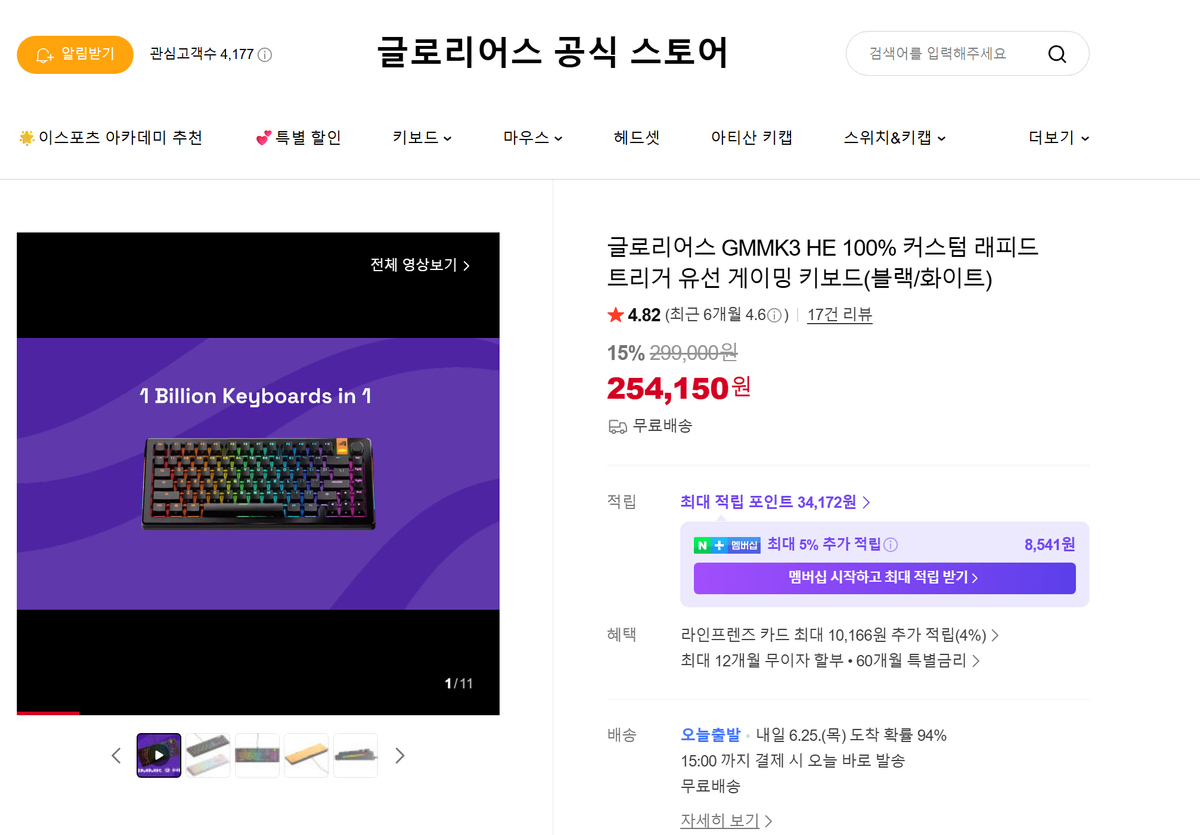This screenshot has width=1200, height=835.
Task: Open the 아티산 키캡 menu item
Action: pos(752,138)
